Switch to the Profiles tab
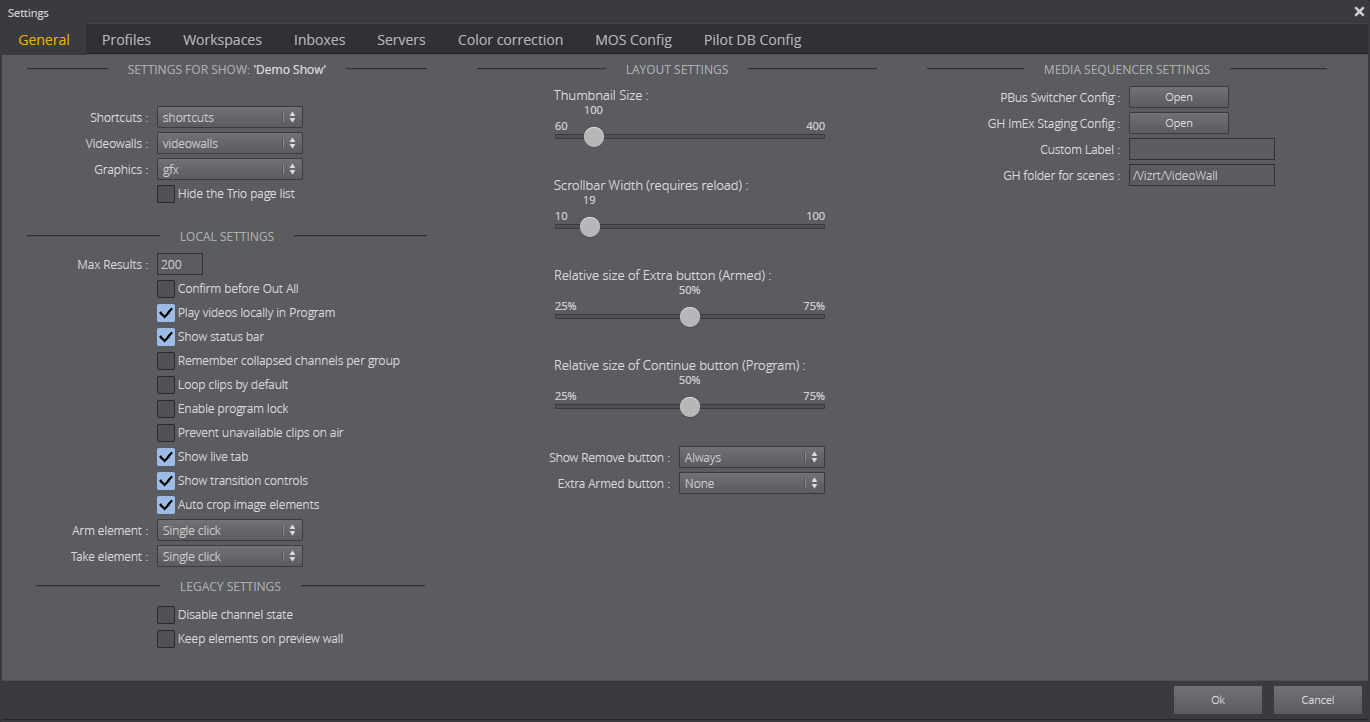 coord(126,40)
